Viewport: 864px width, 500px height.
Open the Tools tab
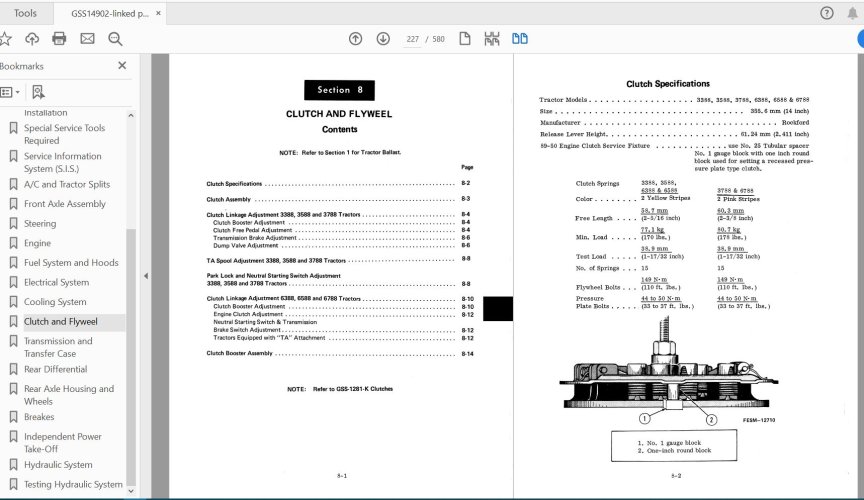click(x=26, y=13)
